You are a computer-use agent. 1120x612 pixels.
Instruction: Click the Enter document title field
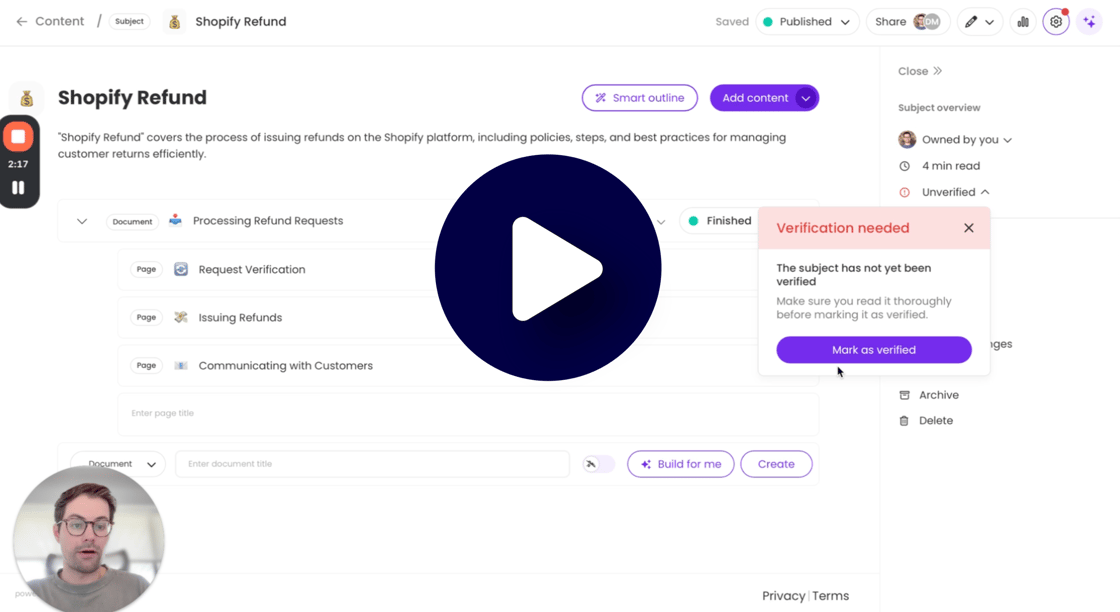tap(372, 464)
